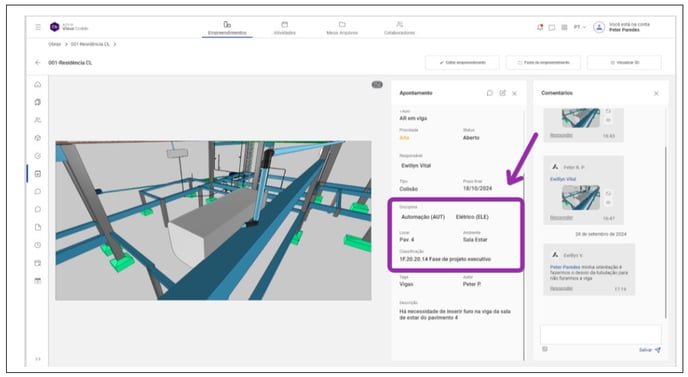Screen dimensions: 688x377
Task: Click the author Peter P. value
Action: point(472,284)
